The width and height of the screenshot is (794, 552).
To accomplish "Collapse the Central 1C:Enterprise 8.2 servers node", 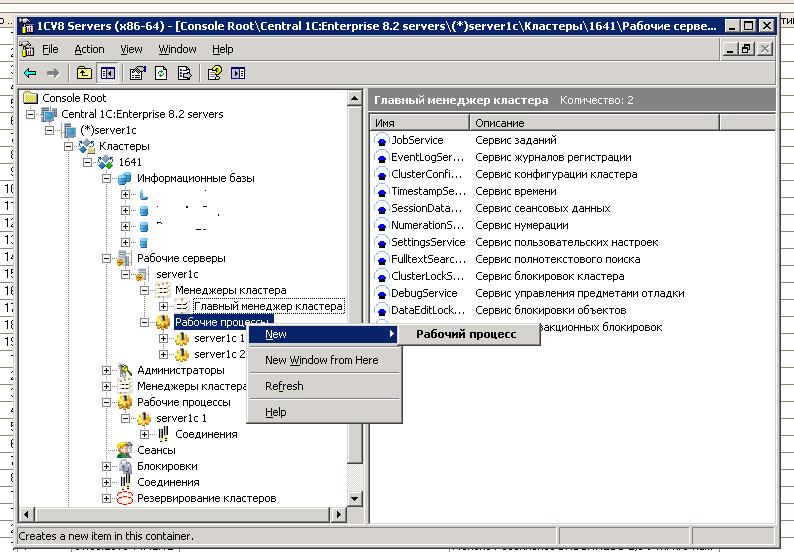I will point(30,114).
